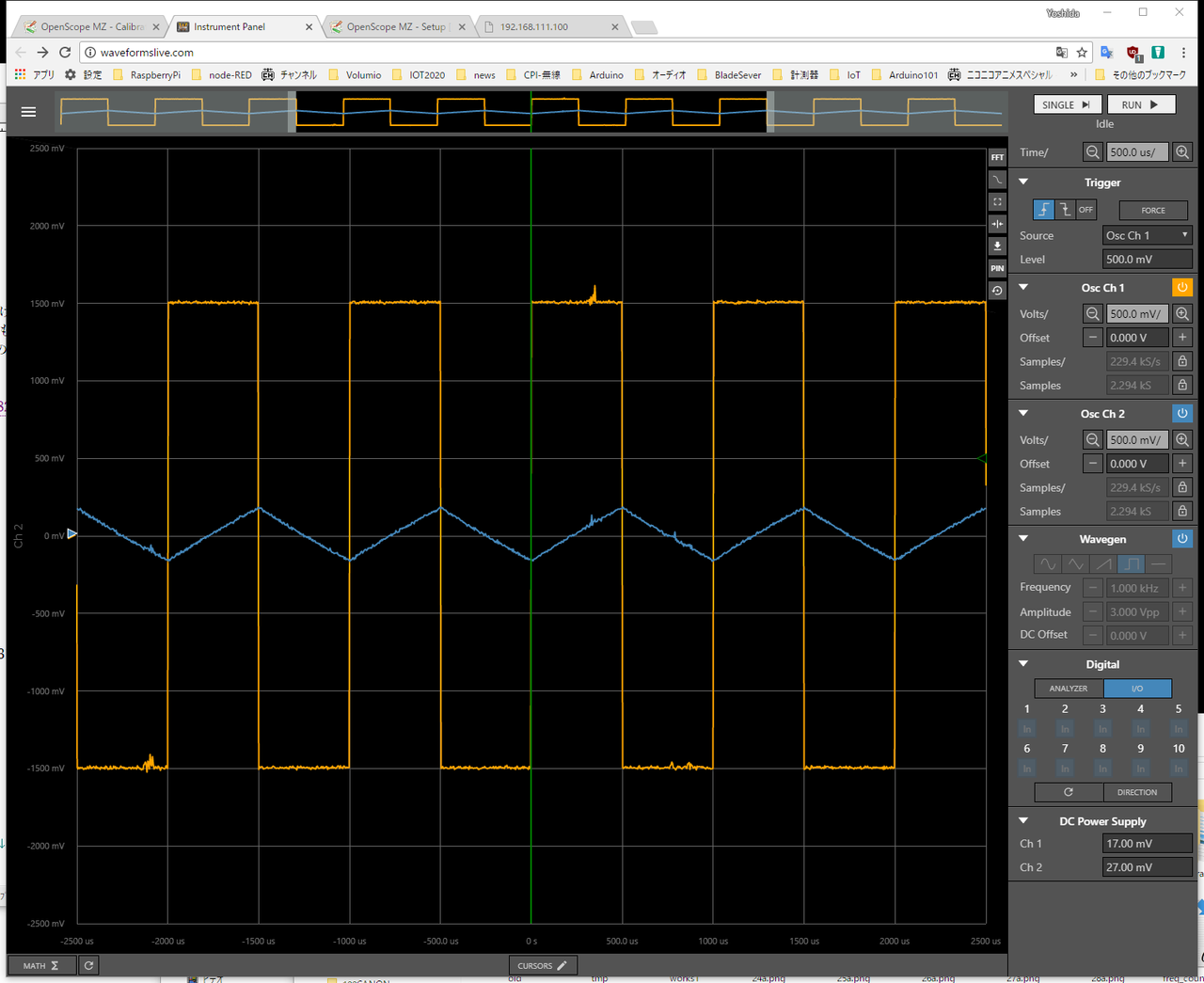Image resolution: width=1204 pixels, height=983 pixels.
Task: Click the trigger Level input field
Action: click(1147, 260)
